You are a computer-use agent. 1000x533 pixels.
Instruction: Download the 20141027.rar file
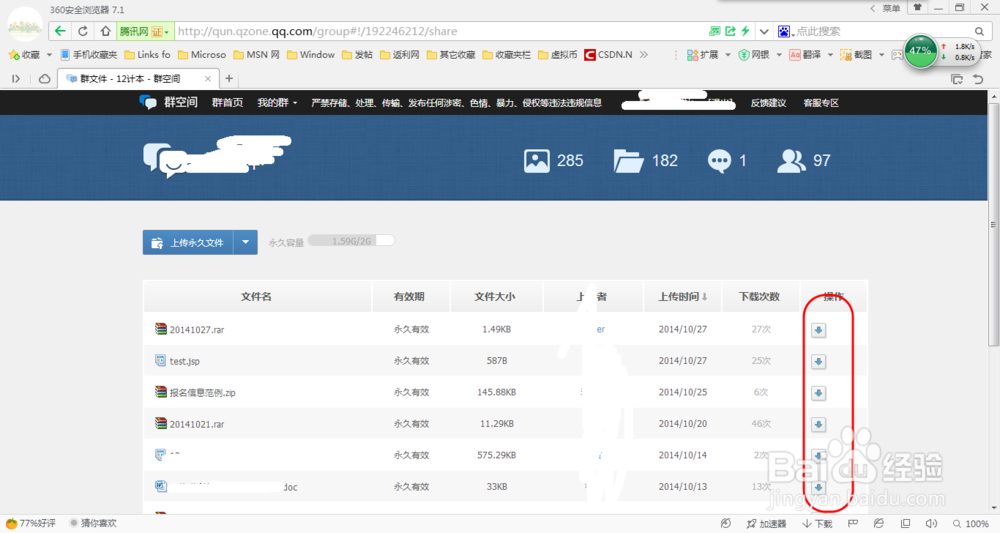point(818,330)
